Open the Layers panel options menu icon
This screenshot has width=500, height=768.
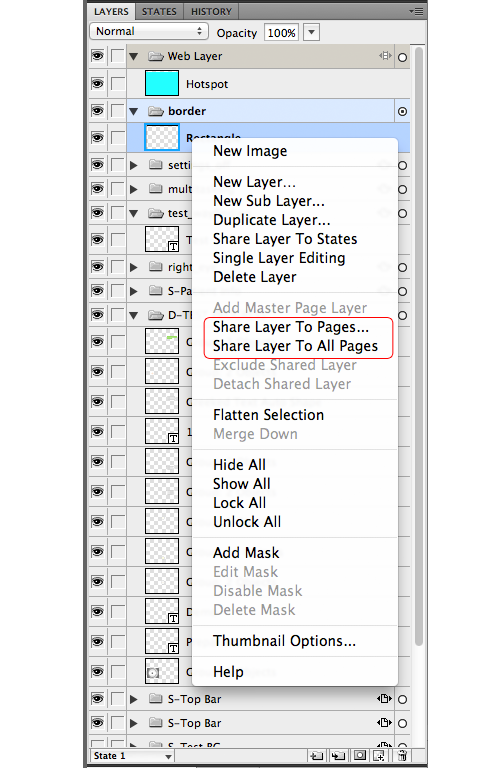pos(417,11)
